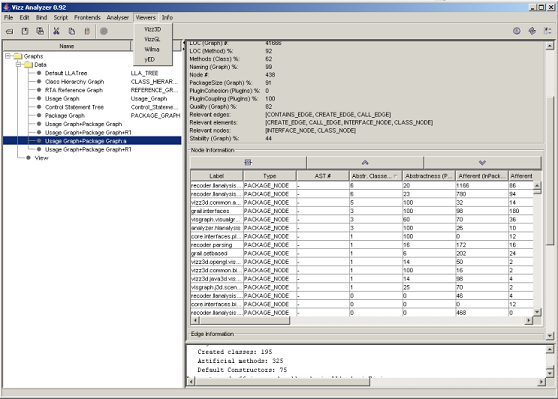Open the Bind menu

tap(41, 17)
